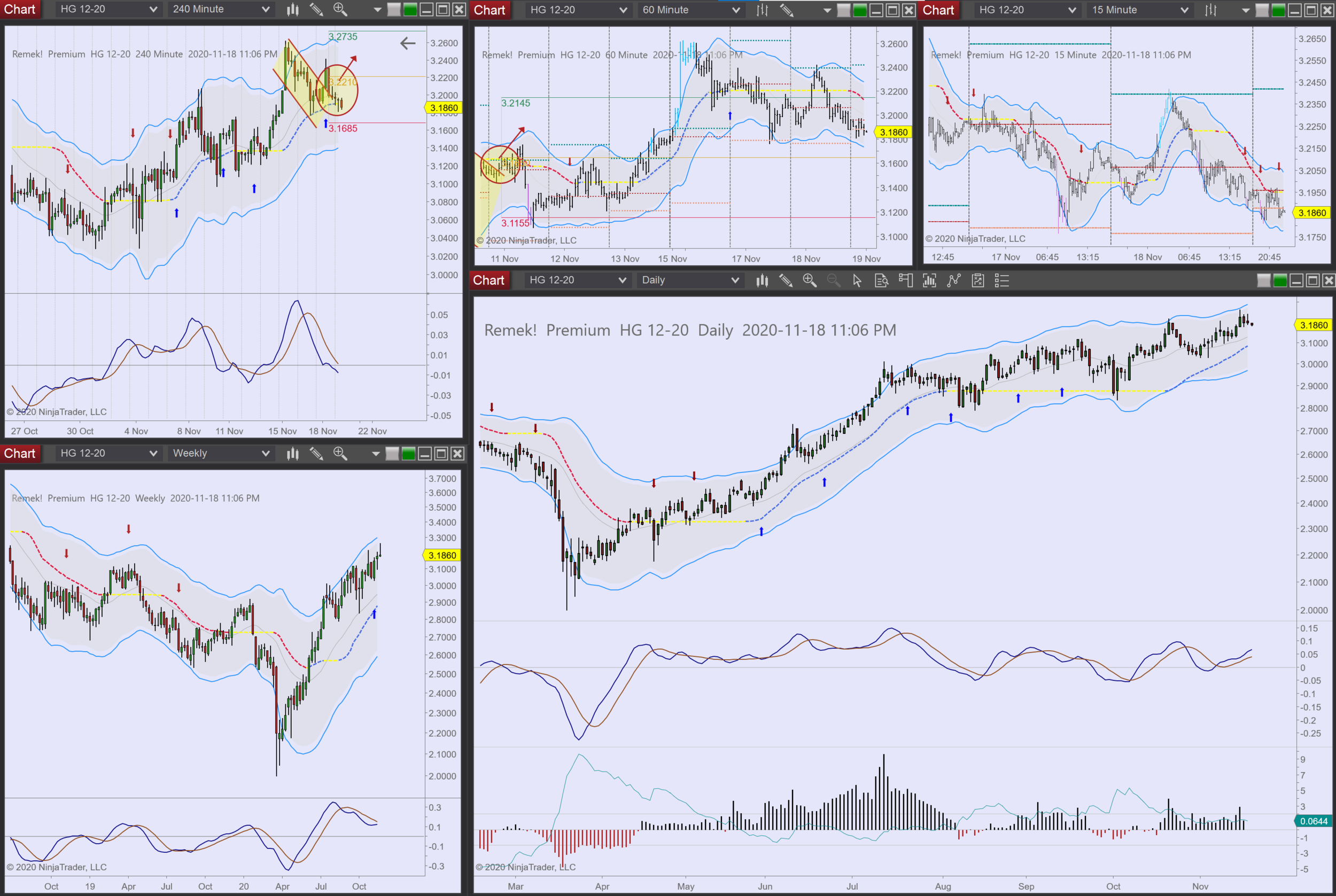The height and width of the screenshot is (896, 1336).
Task: Toggle green link button on 15 Minute chart
Action: pyautogui.click(x=1279, y=10)
